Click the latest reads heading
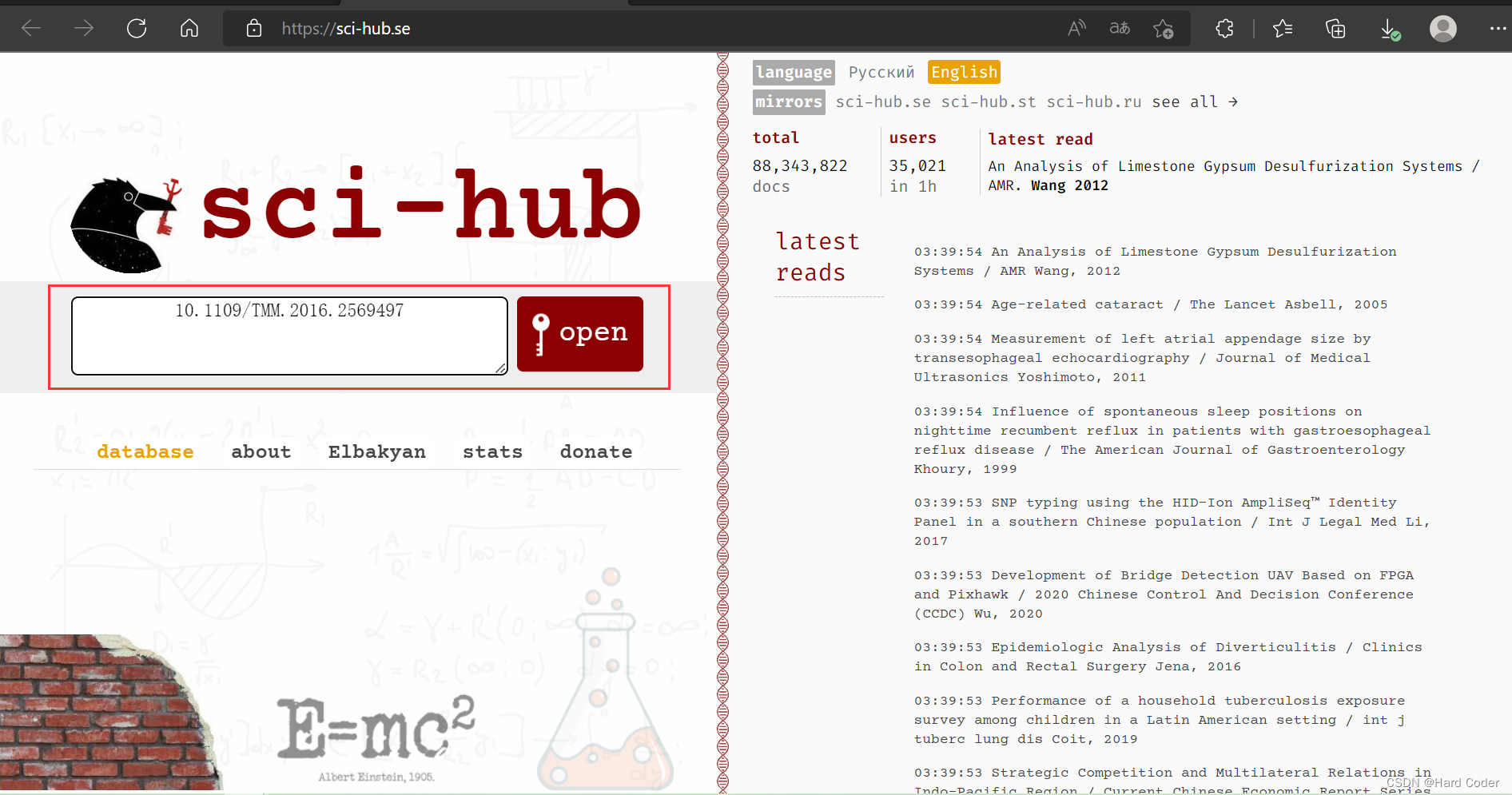The height and width of the screenshot is (795, 1512). pos(818,256)
